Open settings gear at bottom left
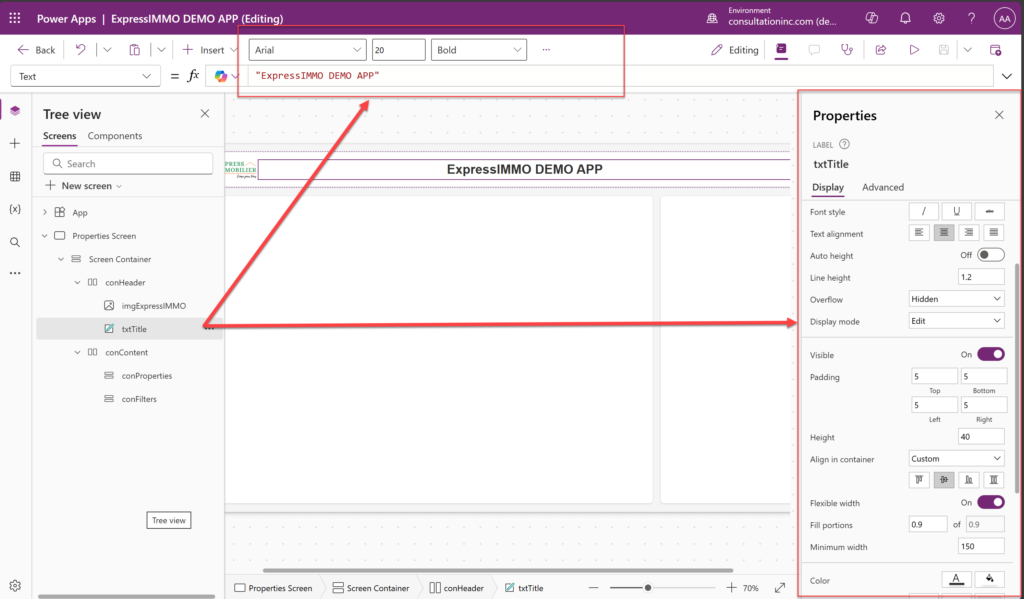The width and height of the screenshot is (1024, 599). tap(15, 585)
